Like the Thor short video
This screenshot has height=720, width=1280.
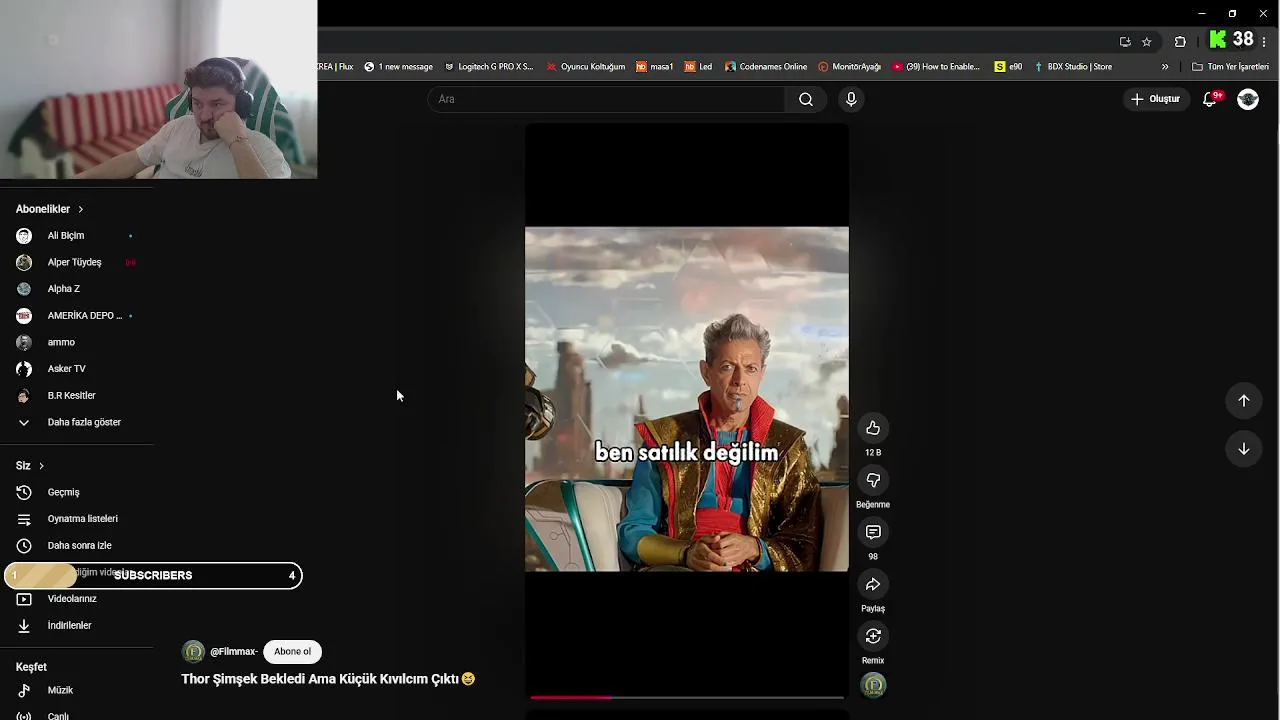click(873, 428)
